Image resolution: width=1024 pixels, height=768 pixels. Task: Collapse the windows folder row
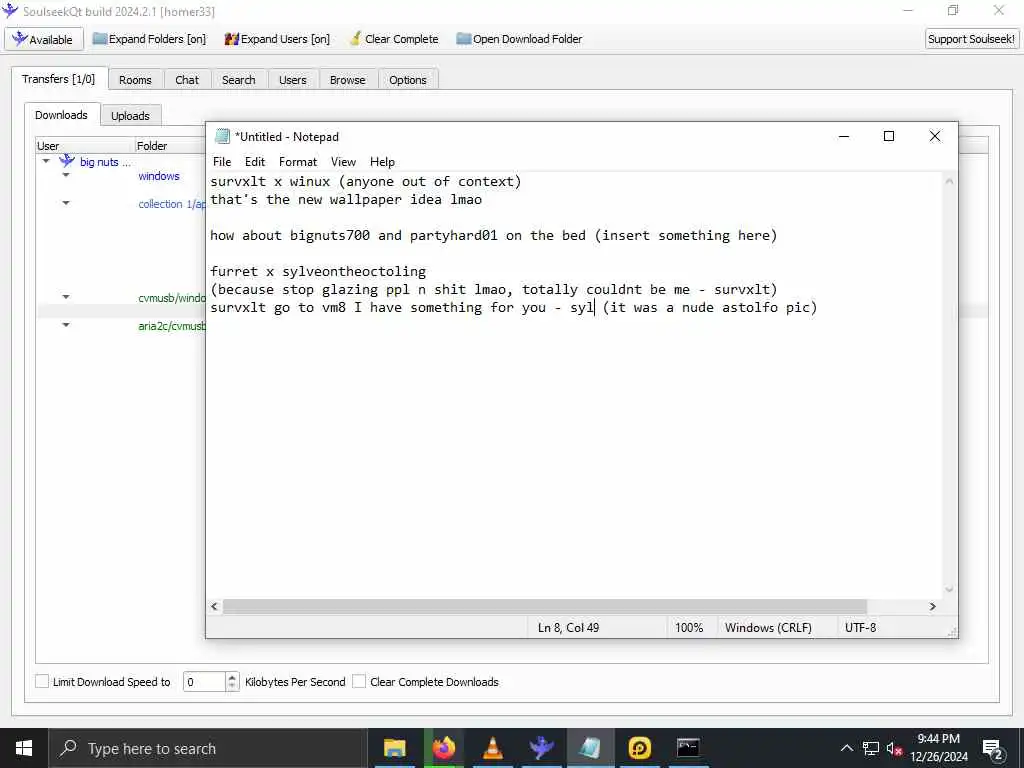66,175
